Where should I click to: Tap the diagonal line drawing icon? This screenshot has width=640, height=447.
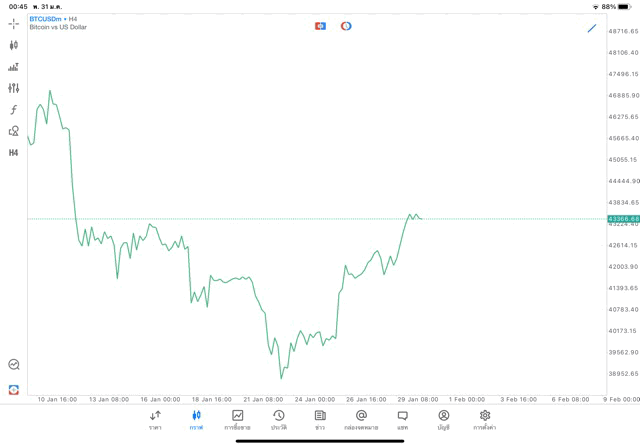[591, 28]
